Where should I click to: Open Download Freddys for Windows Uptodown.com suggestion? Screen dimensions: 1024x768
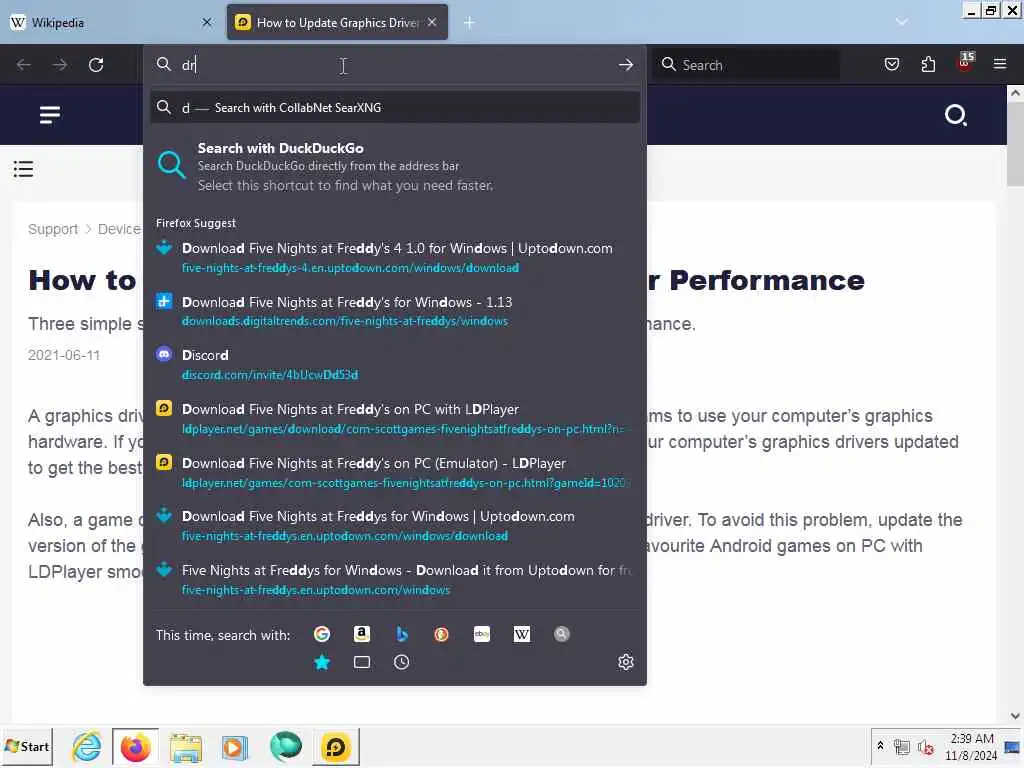(394, 526)
